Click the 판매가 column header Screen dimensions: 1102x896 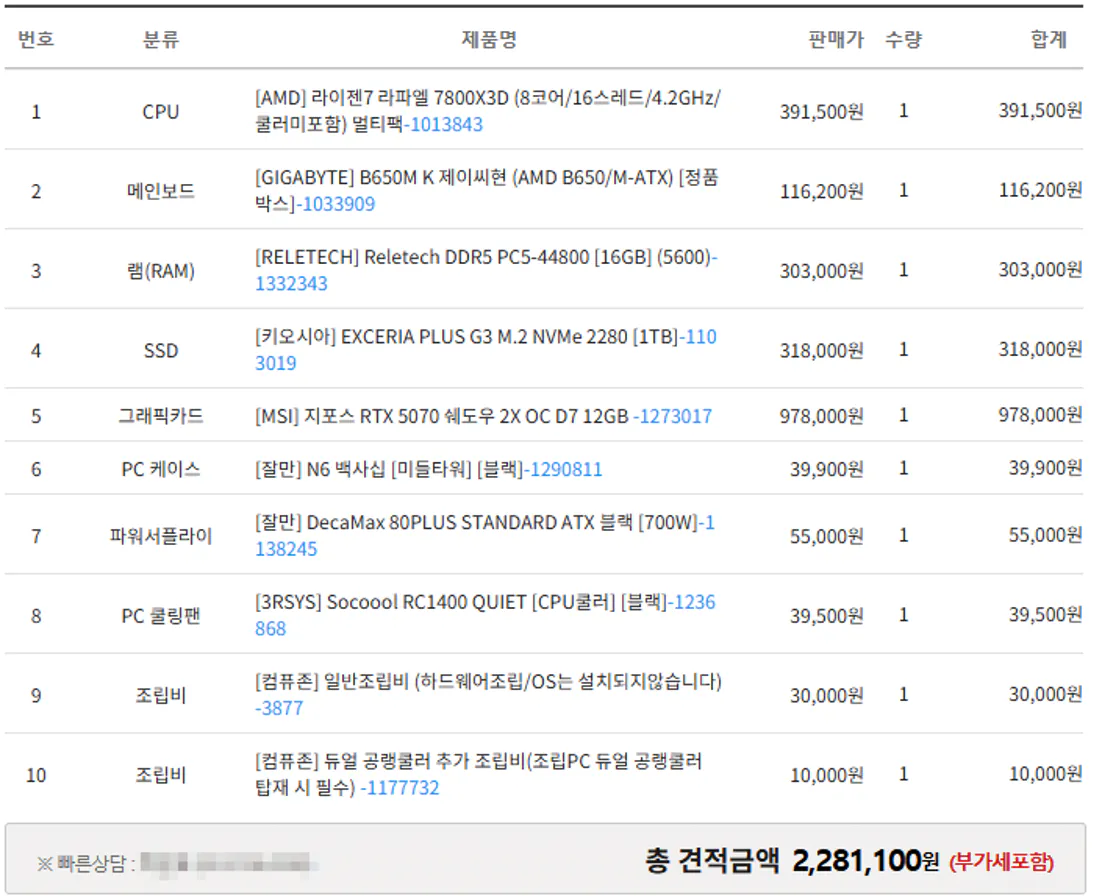(x=835, y=40)
